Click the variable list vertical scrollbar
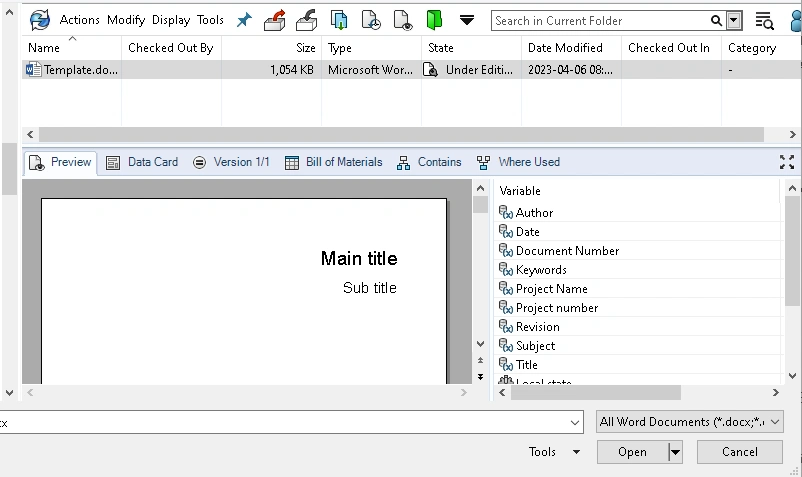802x477 pixels. pos(793,251)
